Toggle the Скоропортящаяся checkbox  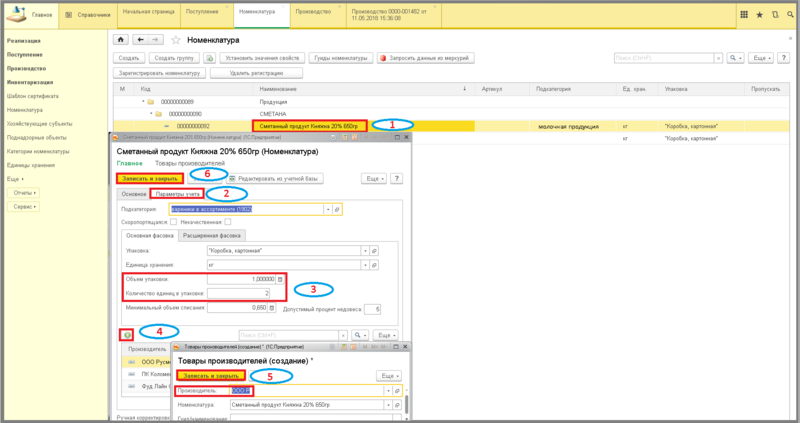pyautogui.click(x=172, y=222)
